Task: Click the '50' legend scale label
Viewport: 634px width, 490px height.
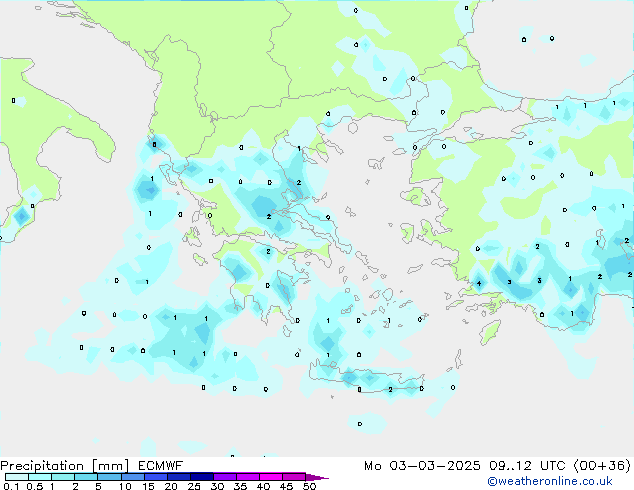Action: 309,486
